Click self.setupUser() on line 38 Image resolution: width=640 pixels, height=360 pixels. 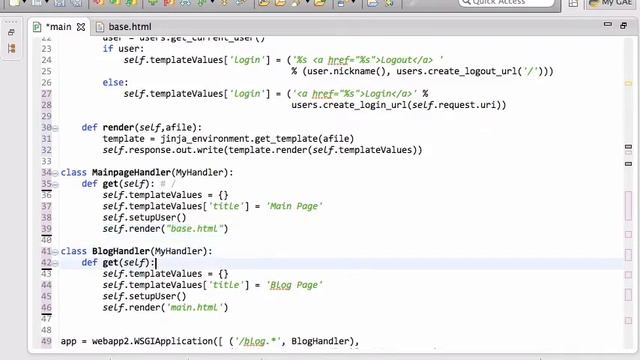[144, 218]
